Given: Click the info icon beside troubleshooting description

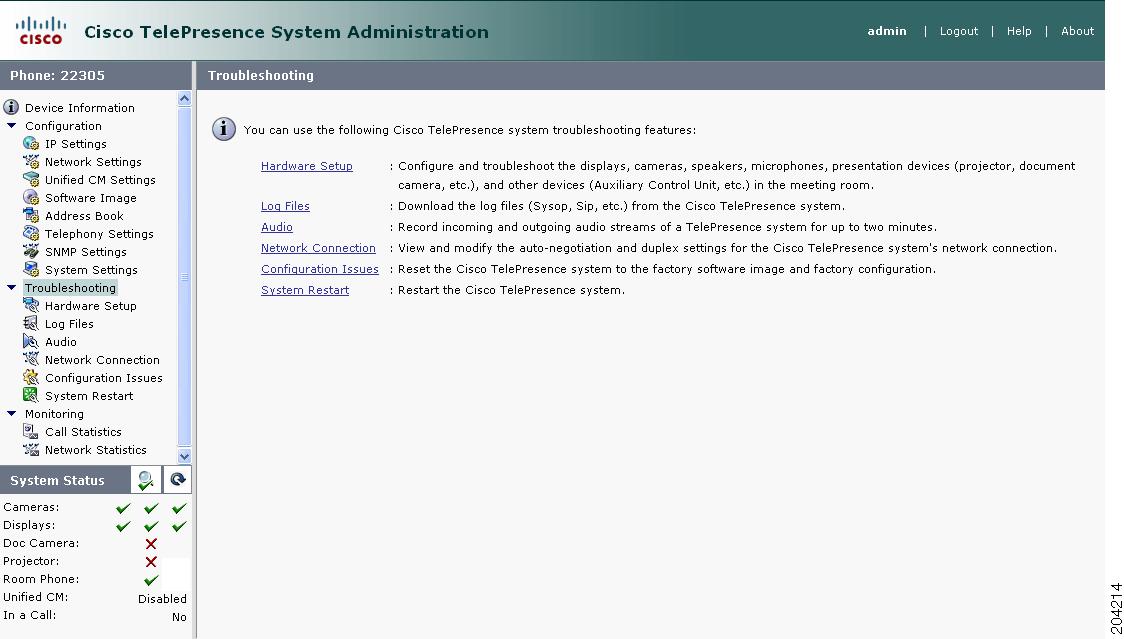Looking at the screenshot, I should coord(224,130).
